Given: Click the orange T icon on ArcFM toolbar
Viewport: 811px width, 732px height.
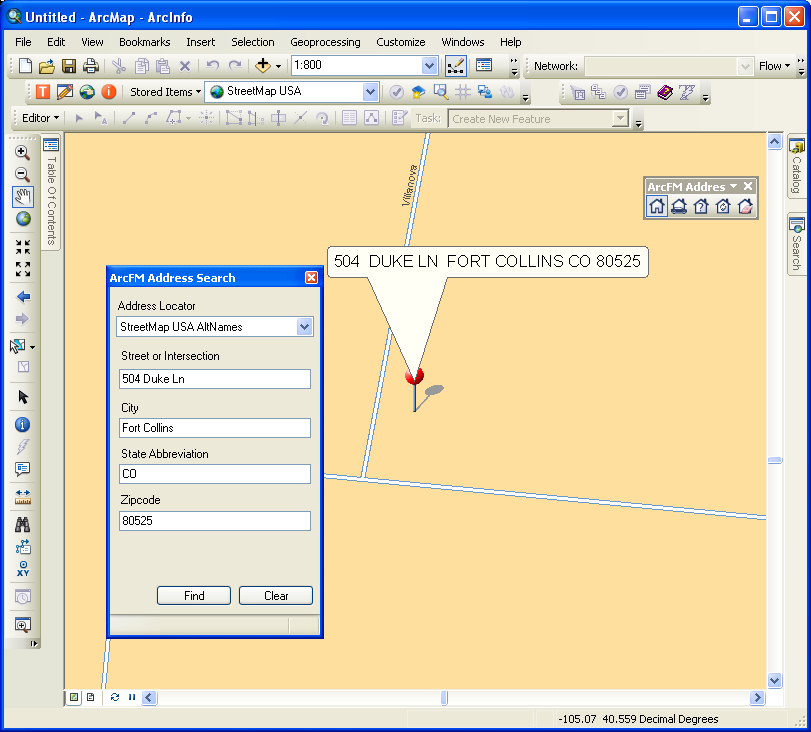Looking at the screenshot, I should tap(42, 92).
